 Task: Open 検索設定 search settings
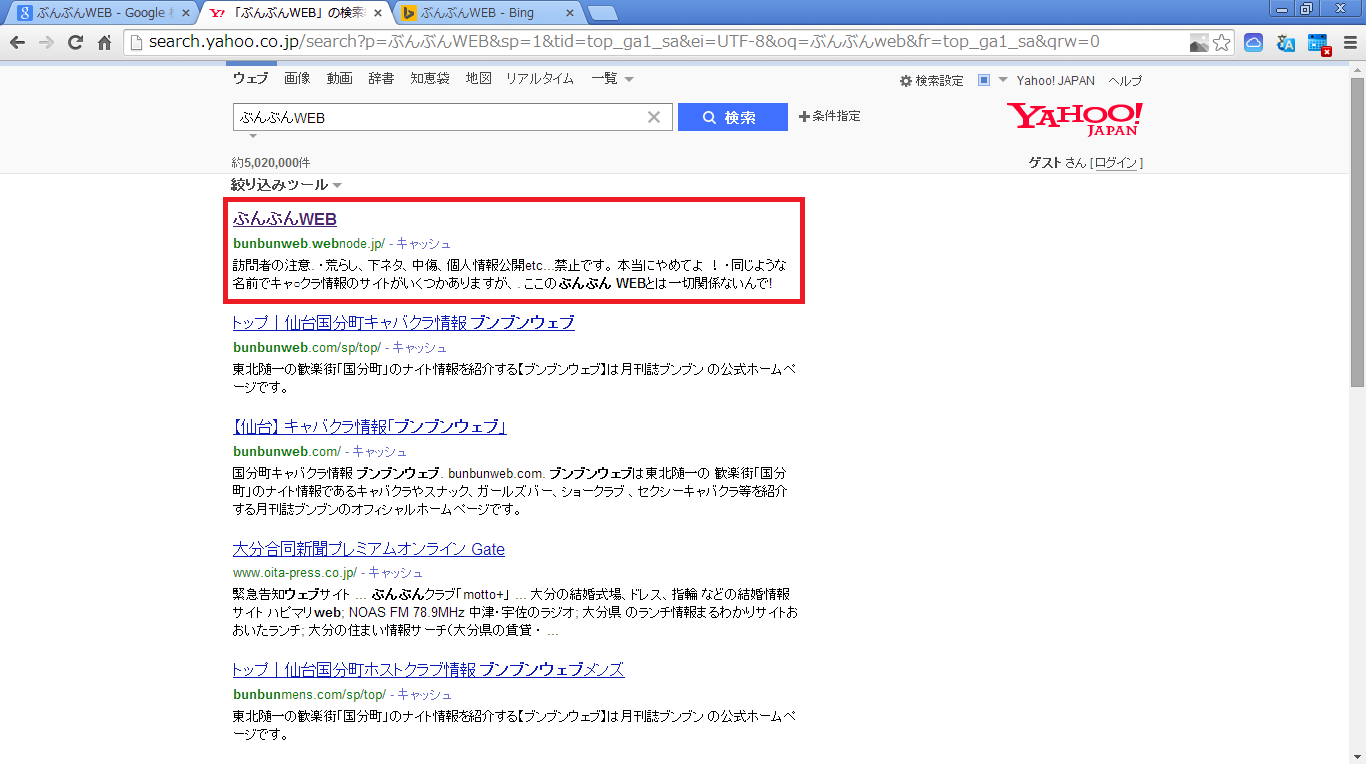click(932, 81)
